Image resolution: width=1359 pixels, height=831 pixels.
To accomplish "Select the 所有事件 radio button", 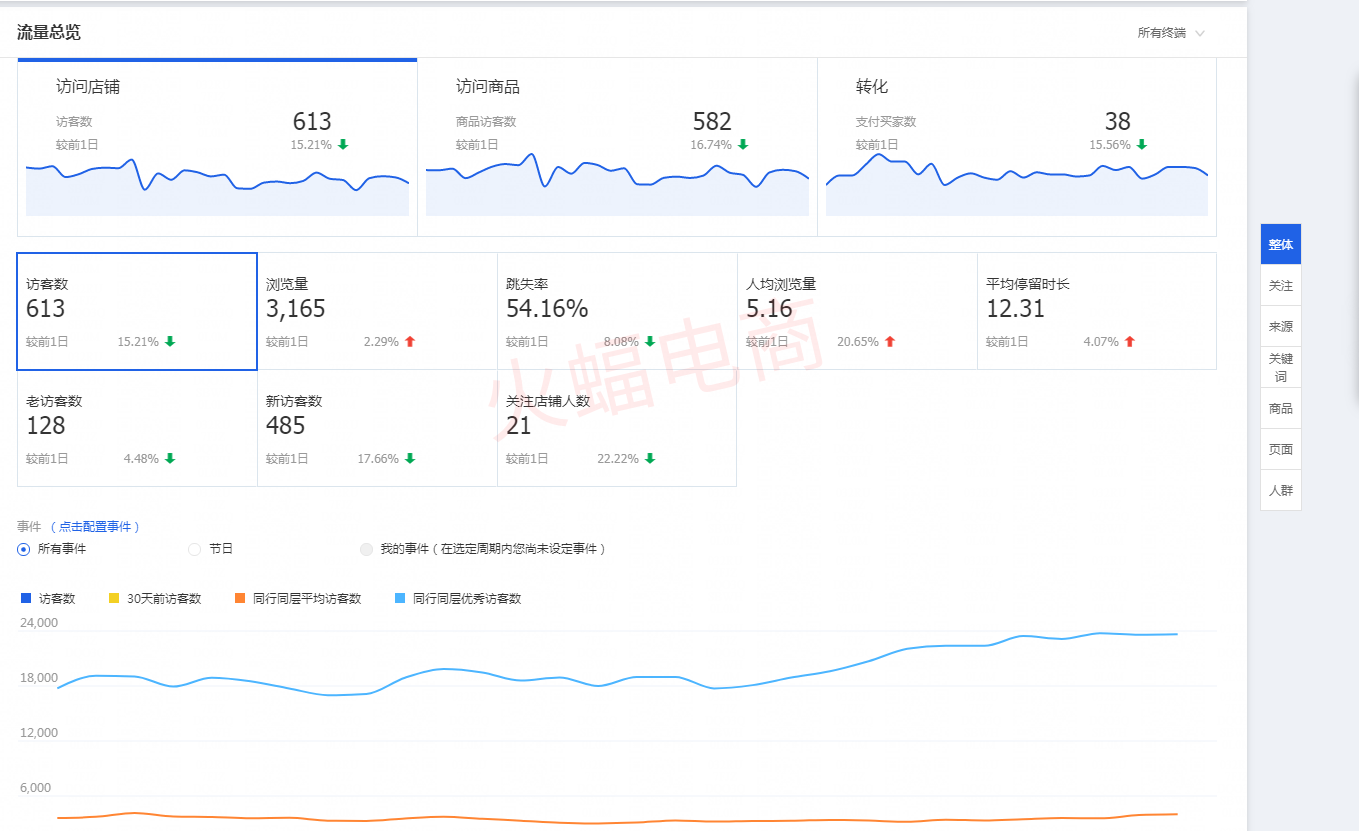I will click(24, 549).
